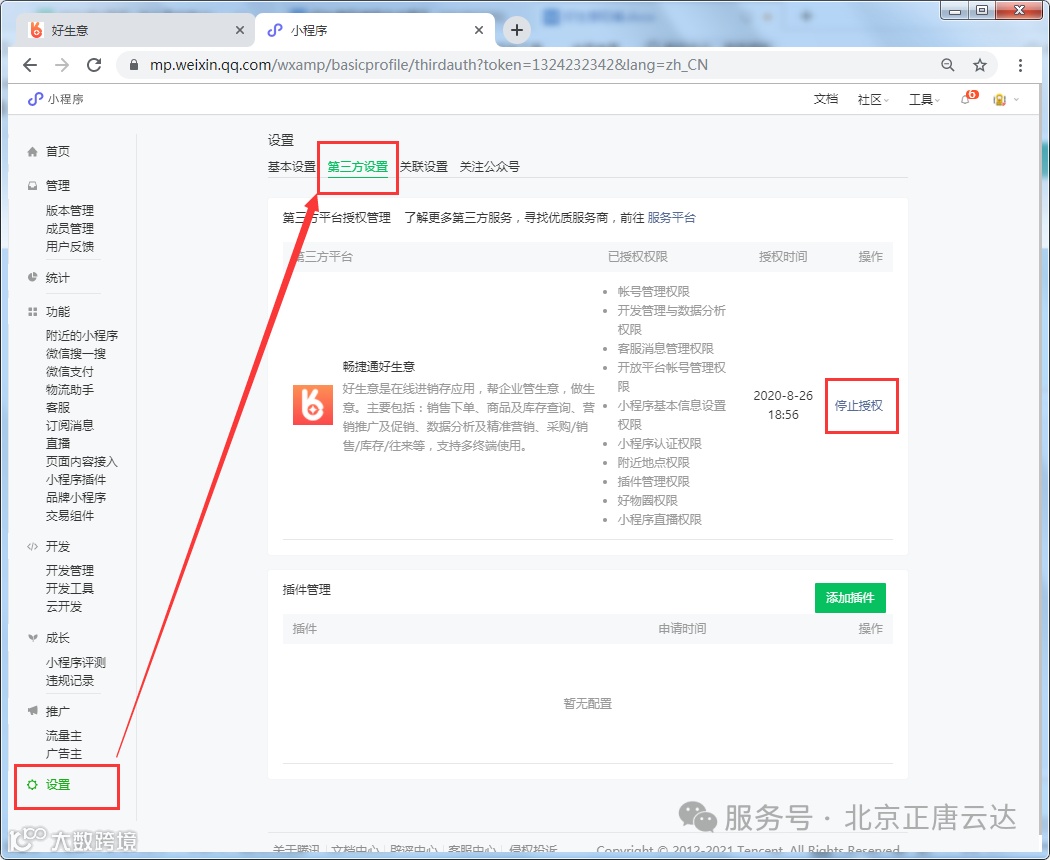Click the address bar URL
Image resolution: width=1050 pixels, height=860 pixels.
point(429,65)
